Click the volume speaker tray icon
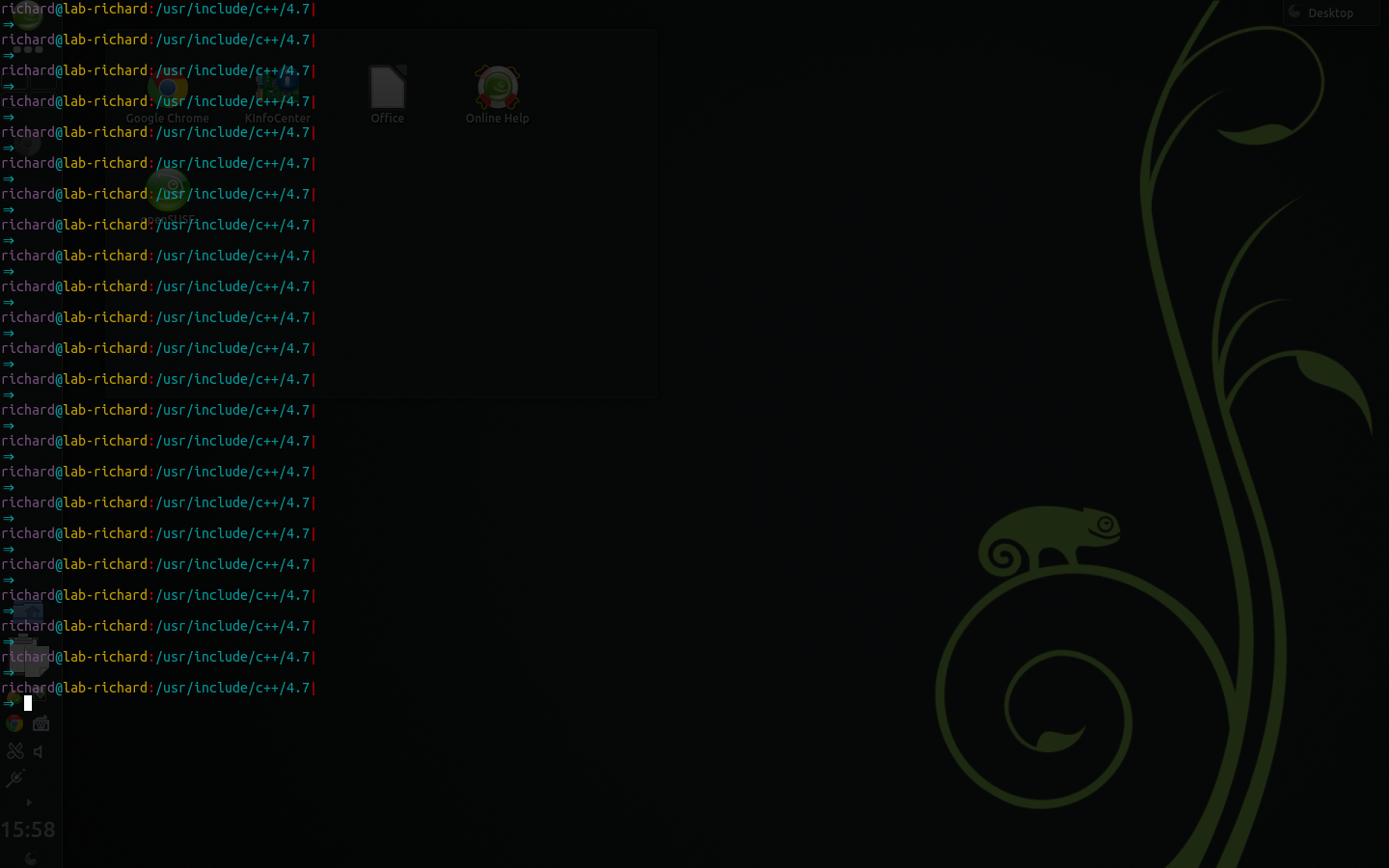 [40, 751]
